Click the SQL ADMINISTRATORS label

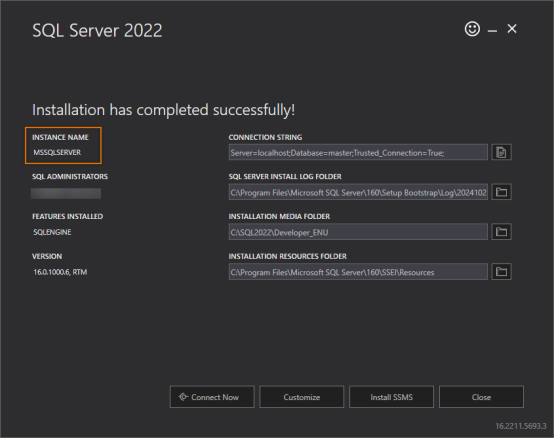coord(70,176)
